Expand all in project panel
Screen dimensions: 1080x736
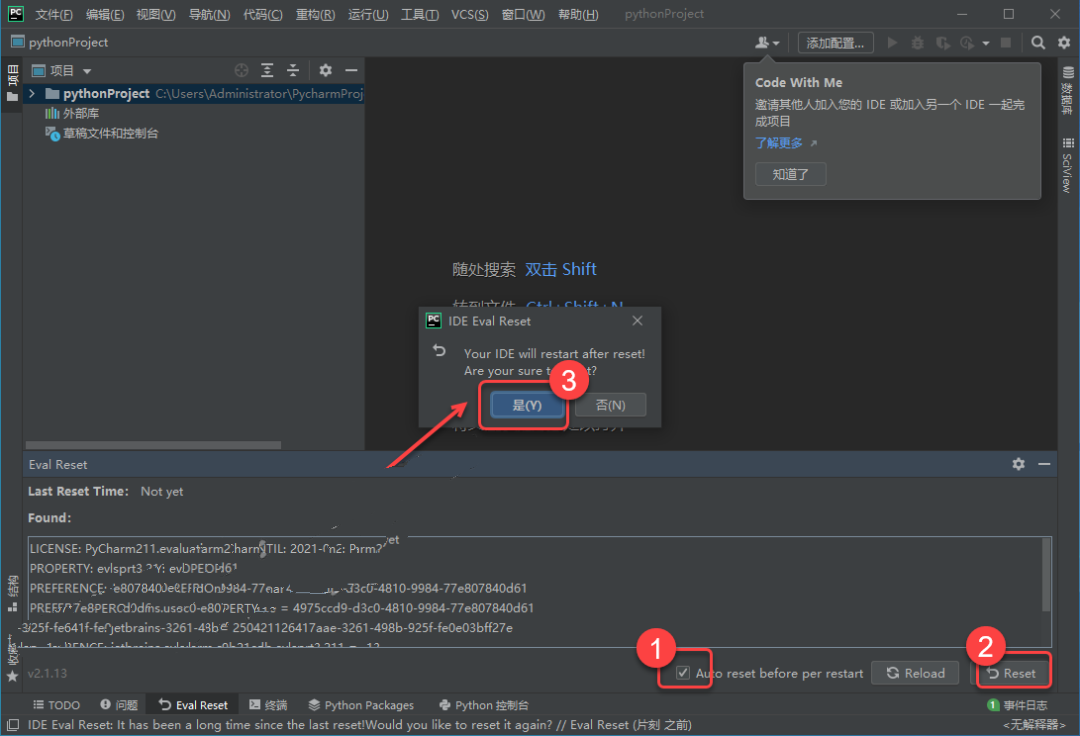click(267, 70)
